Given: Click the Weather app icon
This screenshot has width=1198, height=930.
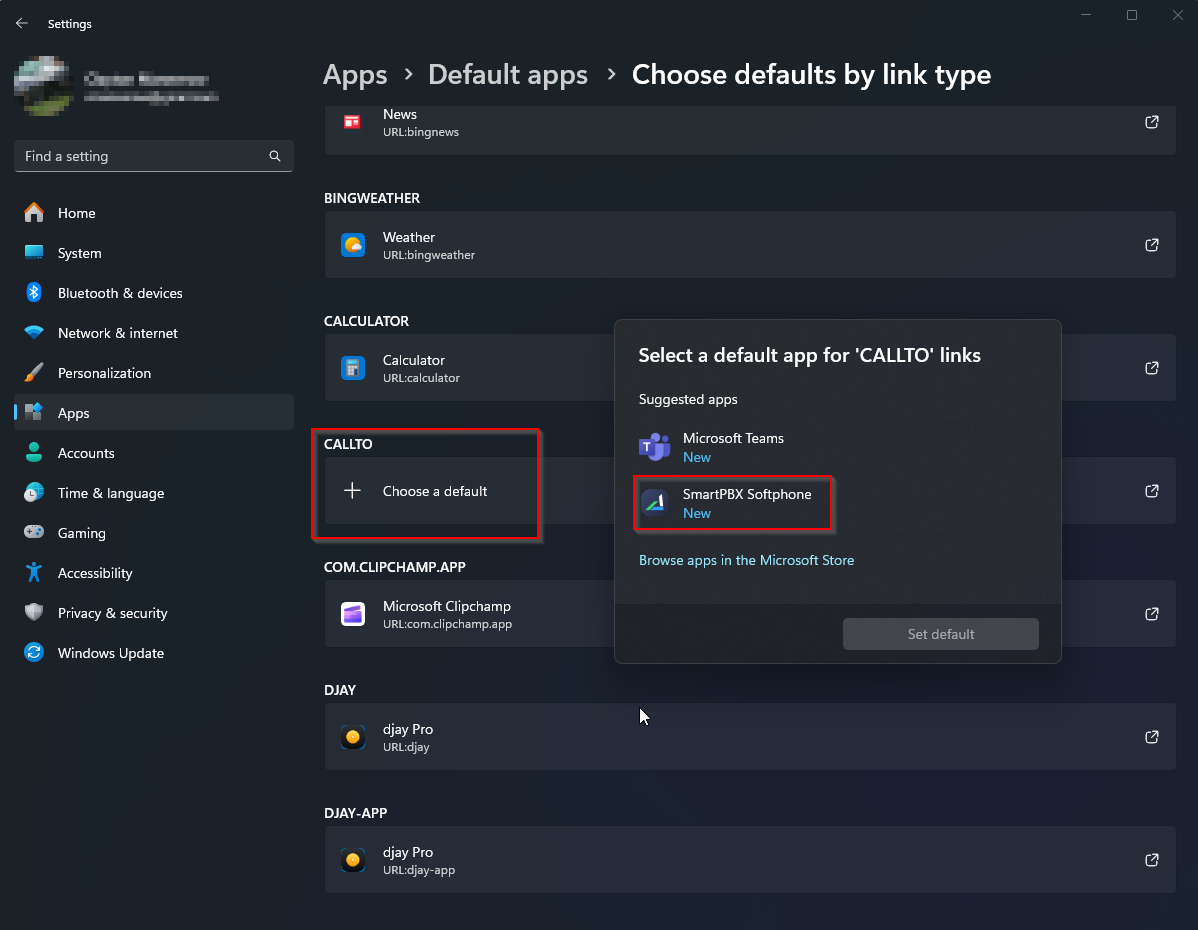Looking at the screenshot, I should click(x=352, y=245).
